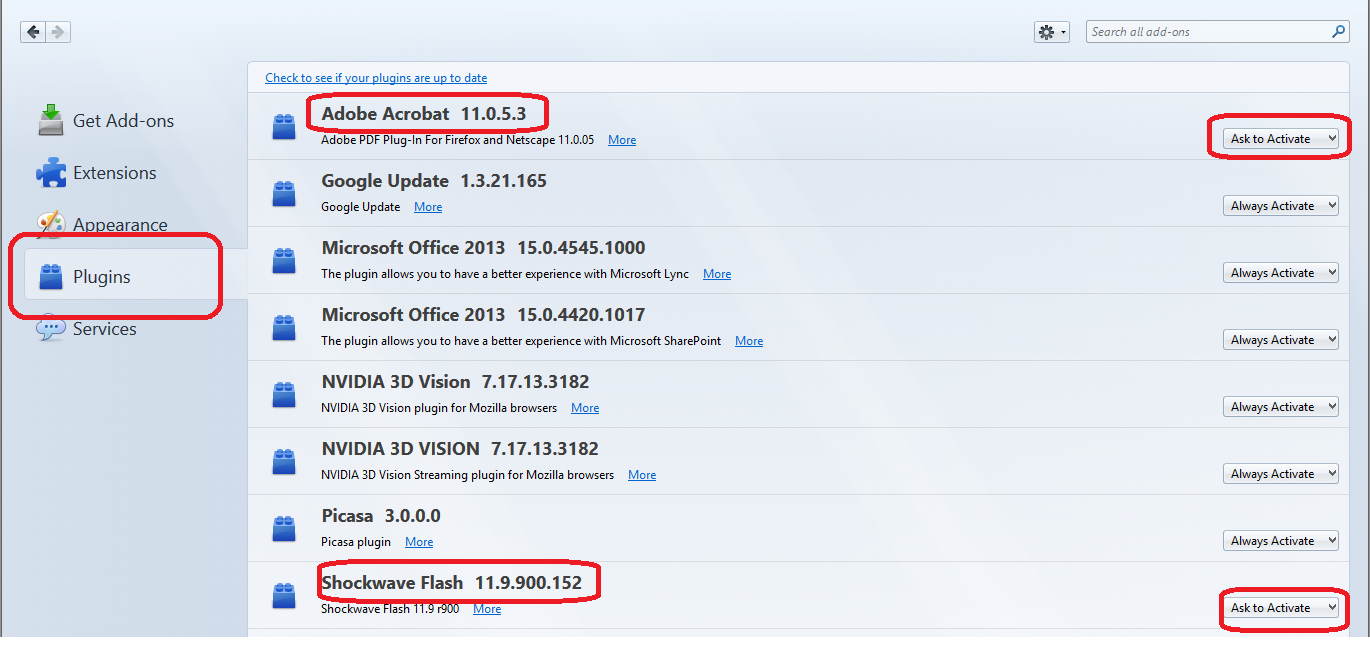The image size is (1370, 648).
Task: Select the Google Update 1.3.21.165 title
Action: coord(434,181)
